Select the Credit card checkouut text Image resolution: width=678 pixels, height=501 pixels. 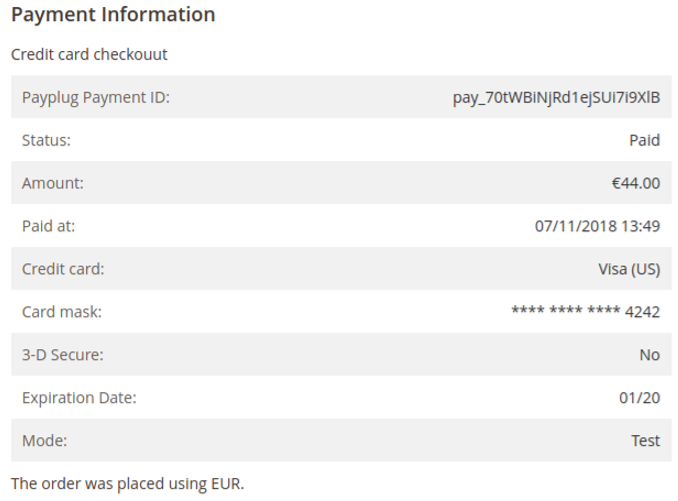point(89,55)
